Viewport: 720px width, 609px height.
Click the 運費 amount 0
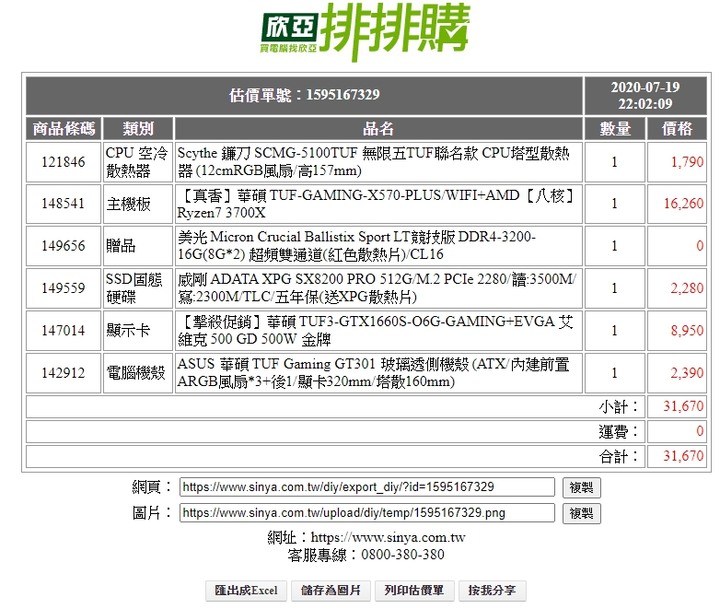700,431
